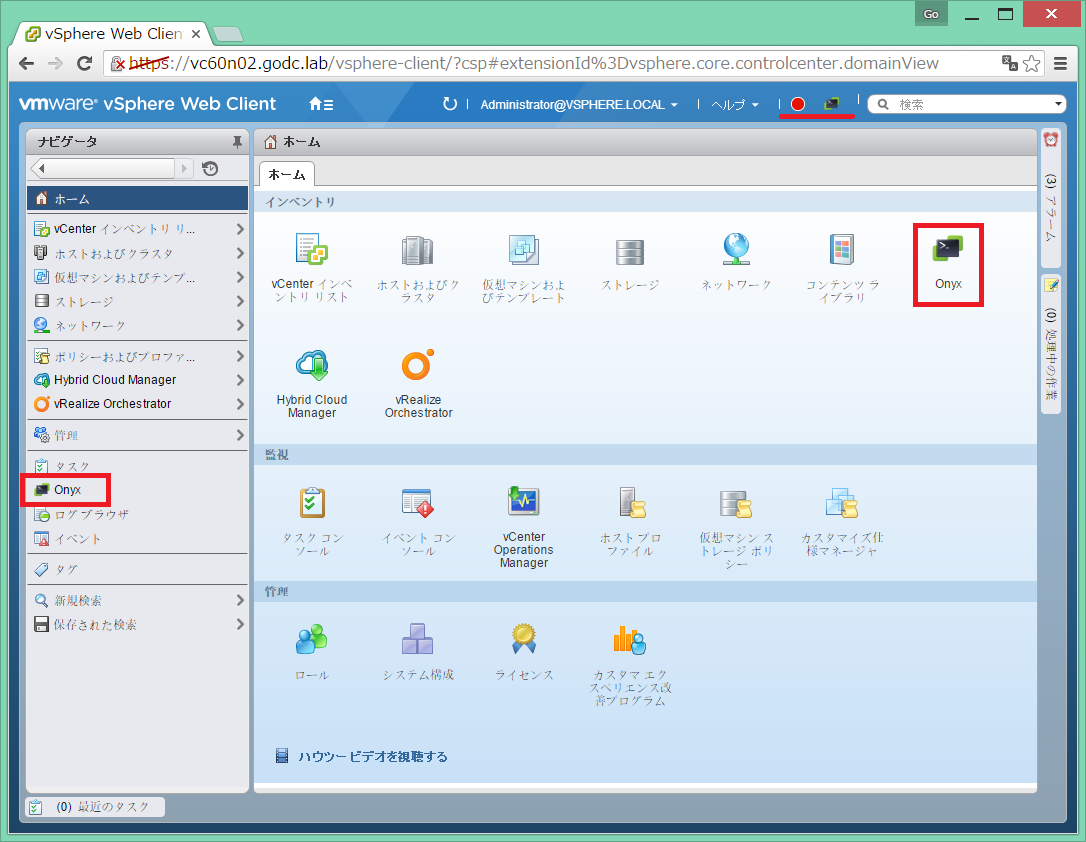Click the home menu icon in header

[321, 104]
